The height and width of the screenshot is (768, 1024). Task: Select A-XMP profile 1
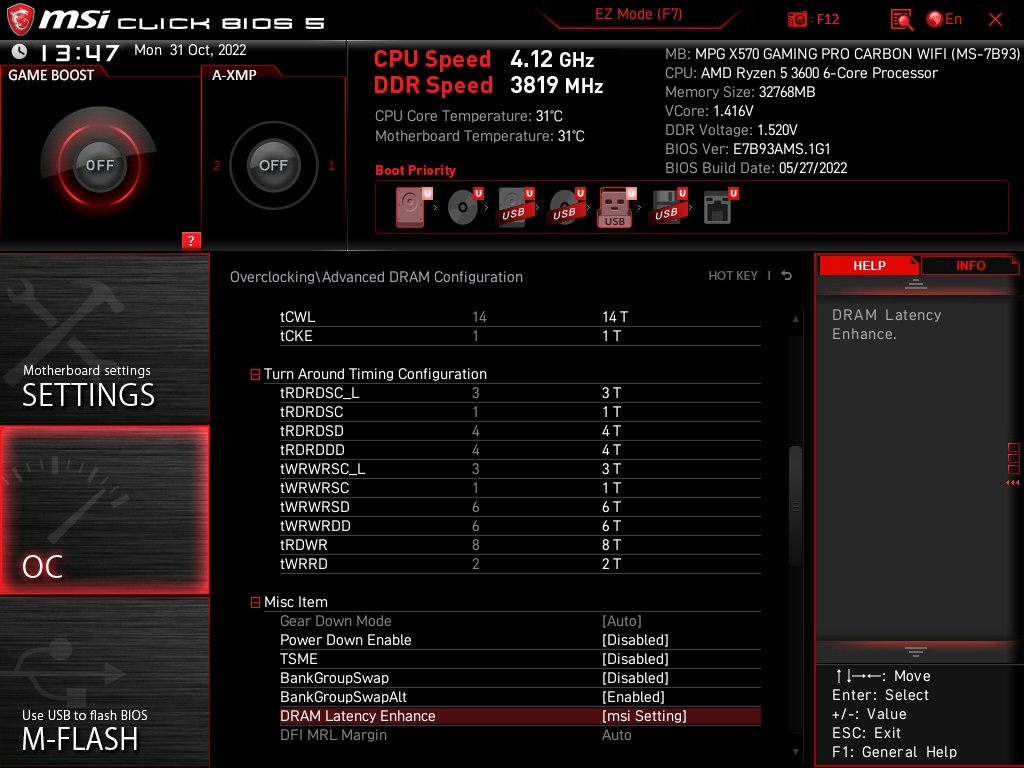[x=331, y=166]
